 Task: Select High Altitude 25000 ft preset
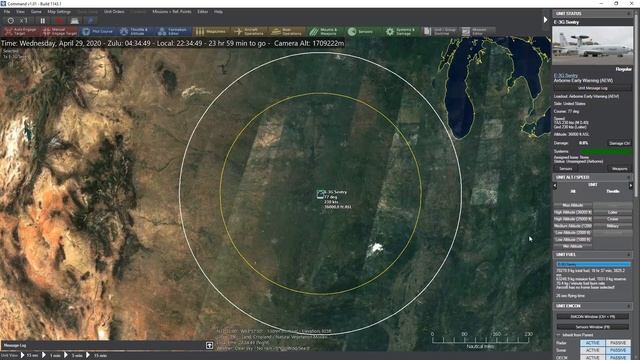click(573, 219)
